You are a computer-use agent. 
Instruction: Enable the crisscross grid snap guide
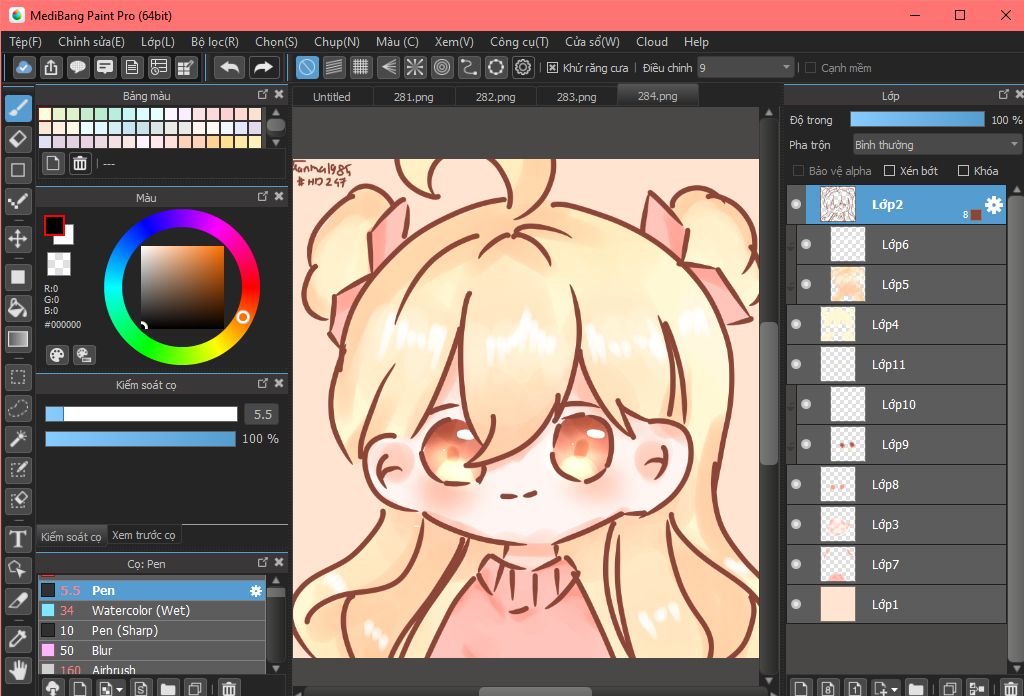(360, 67)
